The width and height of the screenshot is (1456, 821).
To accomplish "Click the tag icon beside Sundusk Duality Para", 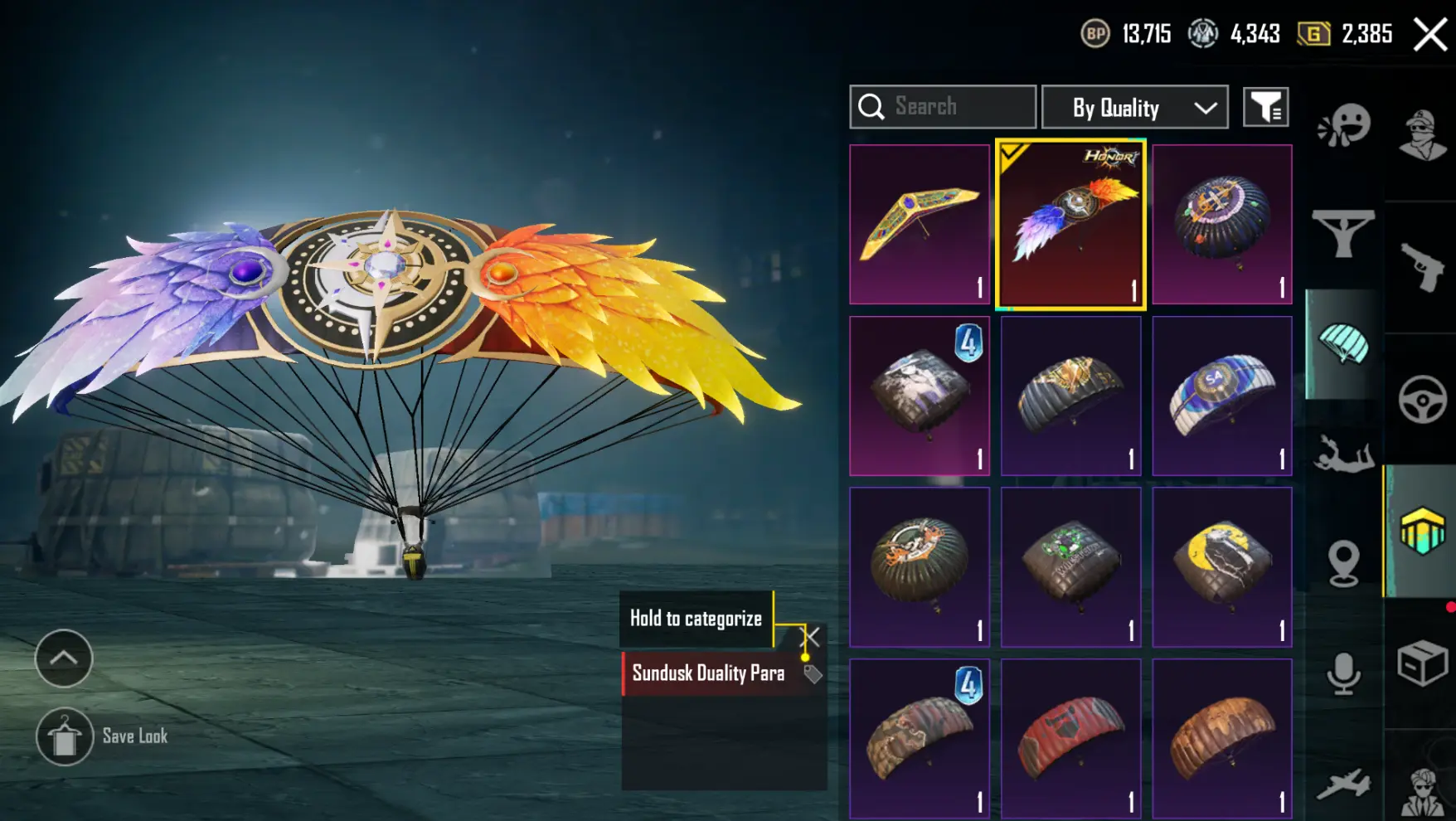I will tap(813, 673).
